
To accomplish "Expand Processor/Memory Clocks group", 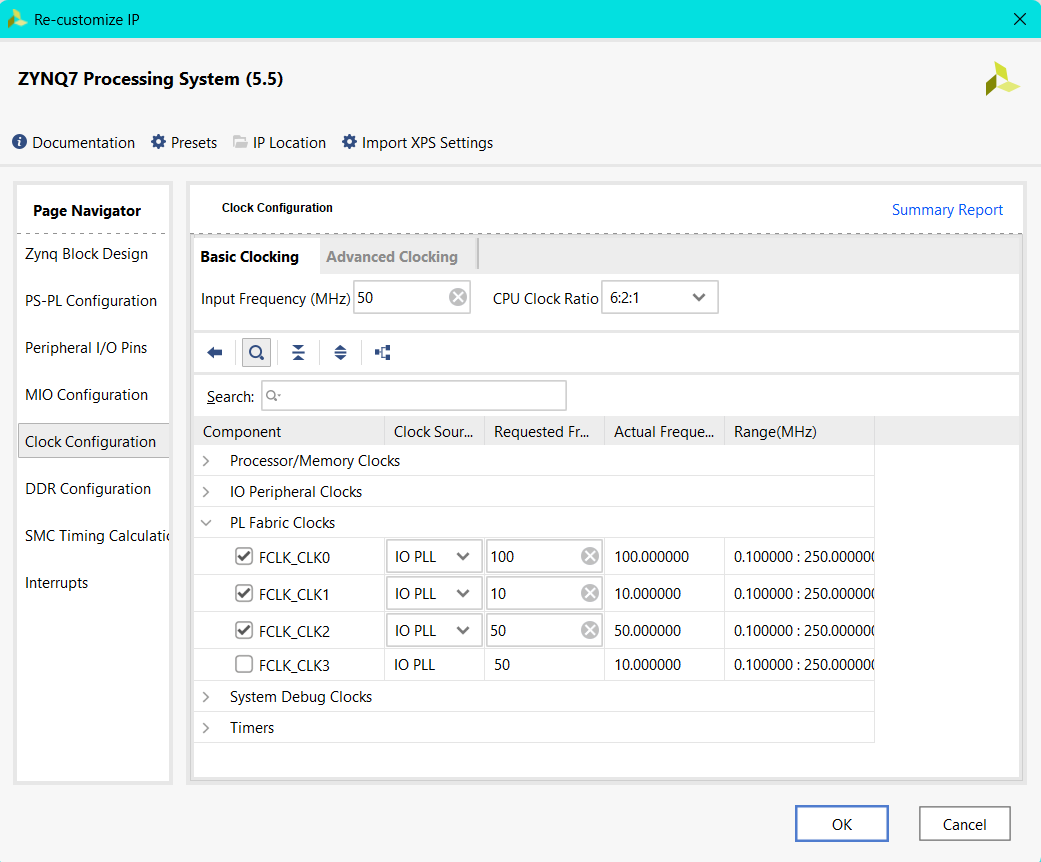I will (206, 461).
